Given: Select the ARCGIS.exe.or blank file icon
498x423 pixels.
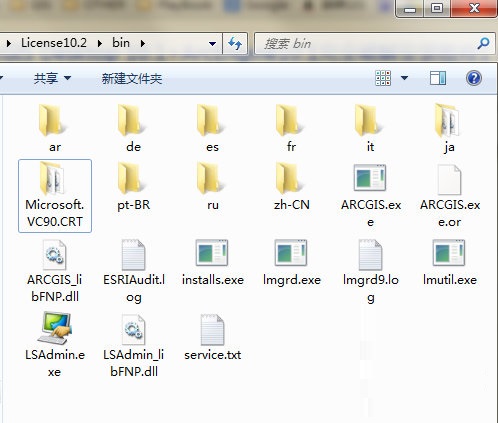Looking at the screenshot, I should point(449,179).
